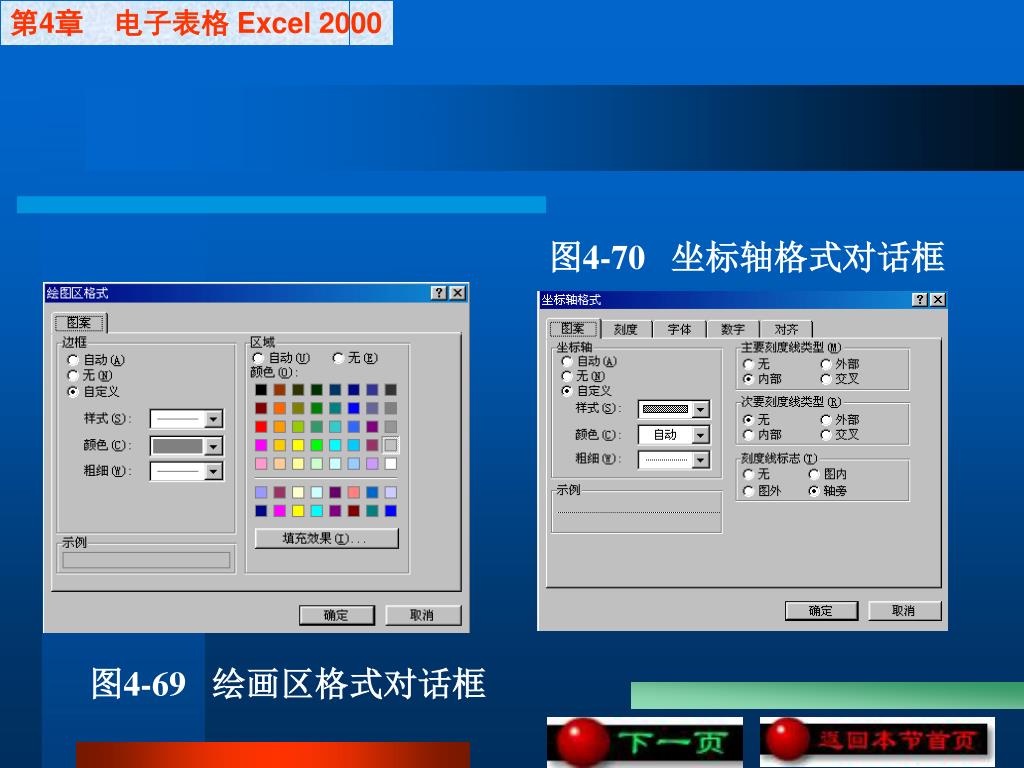
Task: Open 颜色(C) 自动 dropdown in 坐标轴格式
Action: coord(701,435)
